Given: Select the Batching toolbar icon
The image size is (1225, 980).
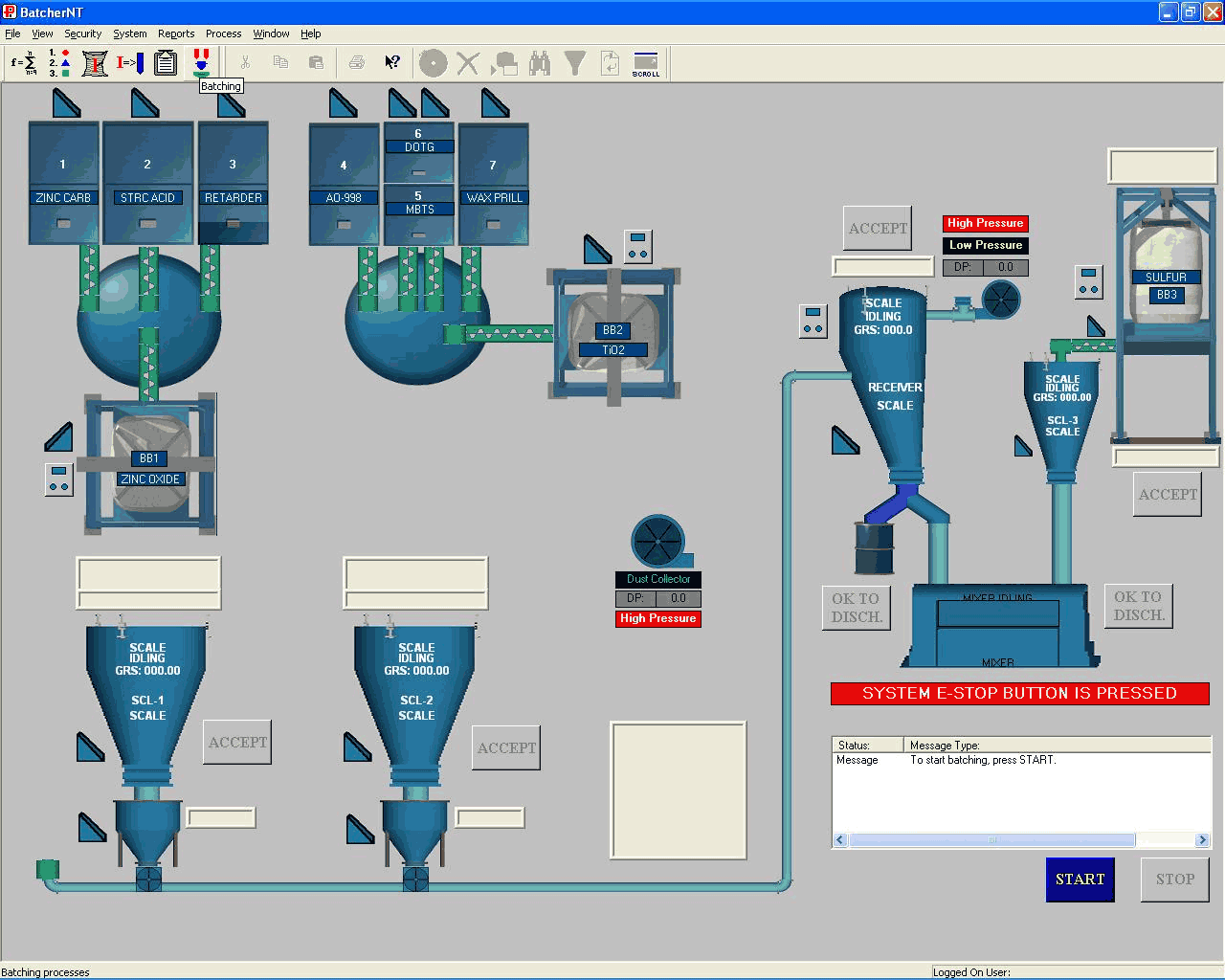Looking at the screenshot, I should [201, 63].
